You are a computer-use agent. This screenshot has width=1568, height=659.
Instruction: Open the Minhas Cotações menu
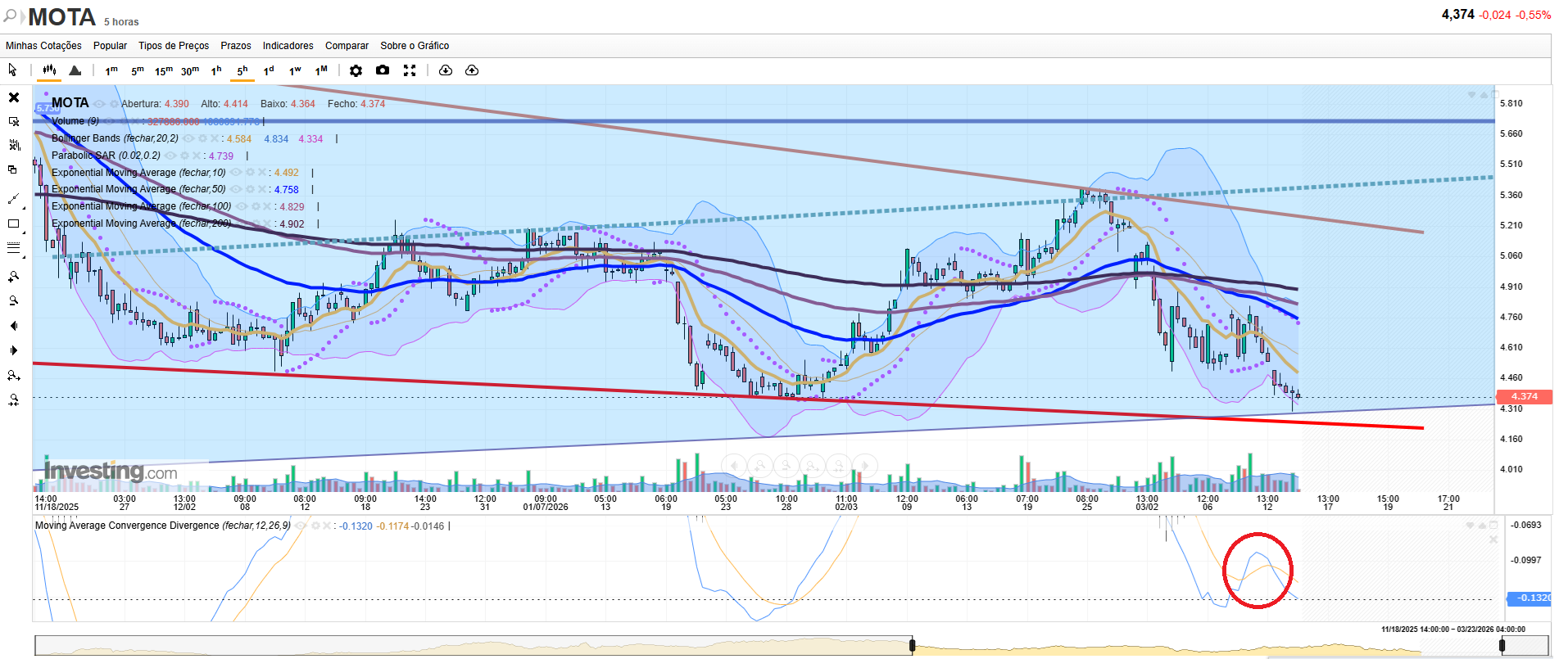click(x=43, y=46)
